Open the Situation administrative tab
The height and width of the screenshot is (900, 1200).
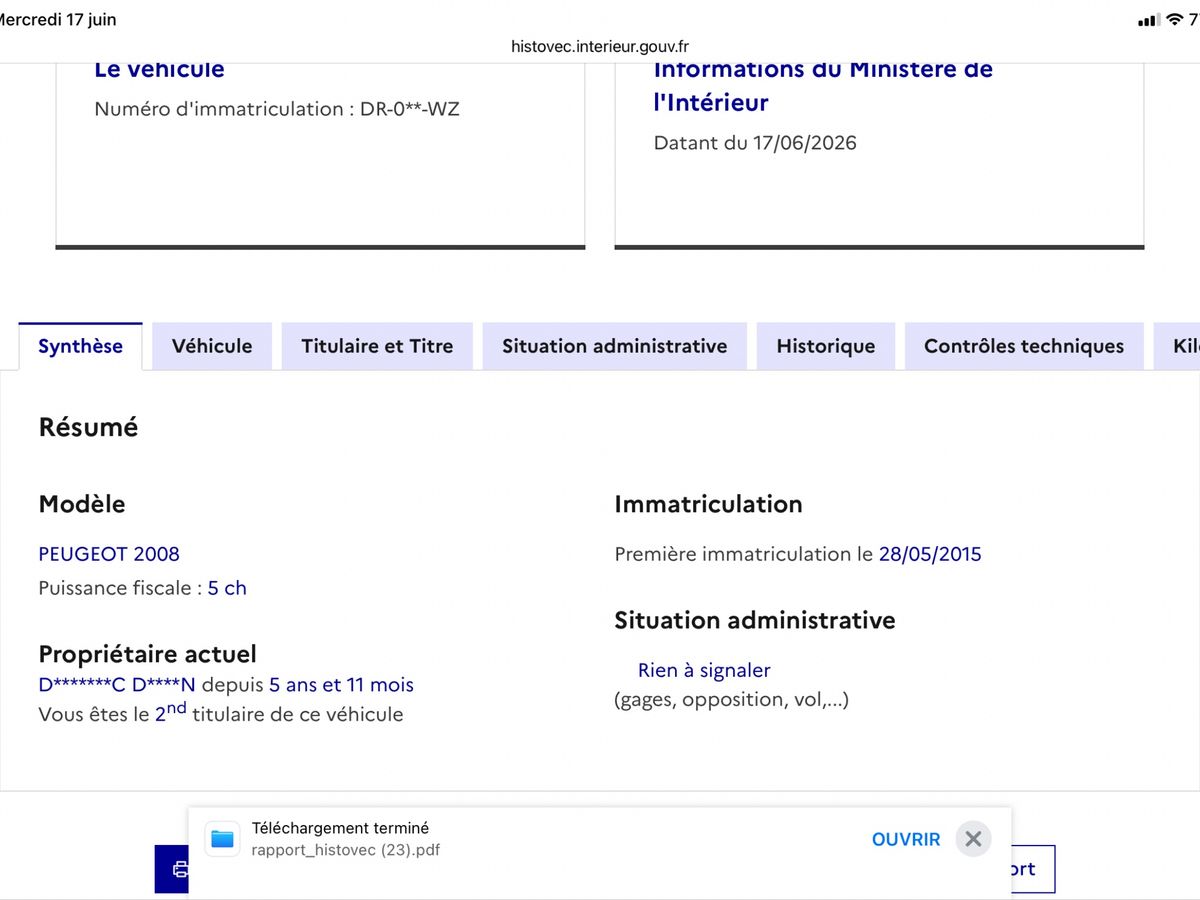click(x=615, y=346)
